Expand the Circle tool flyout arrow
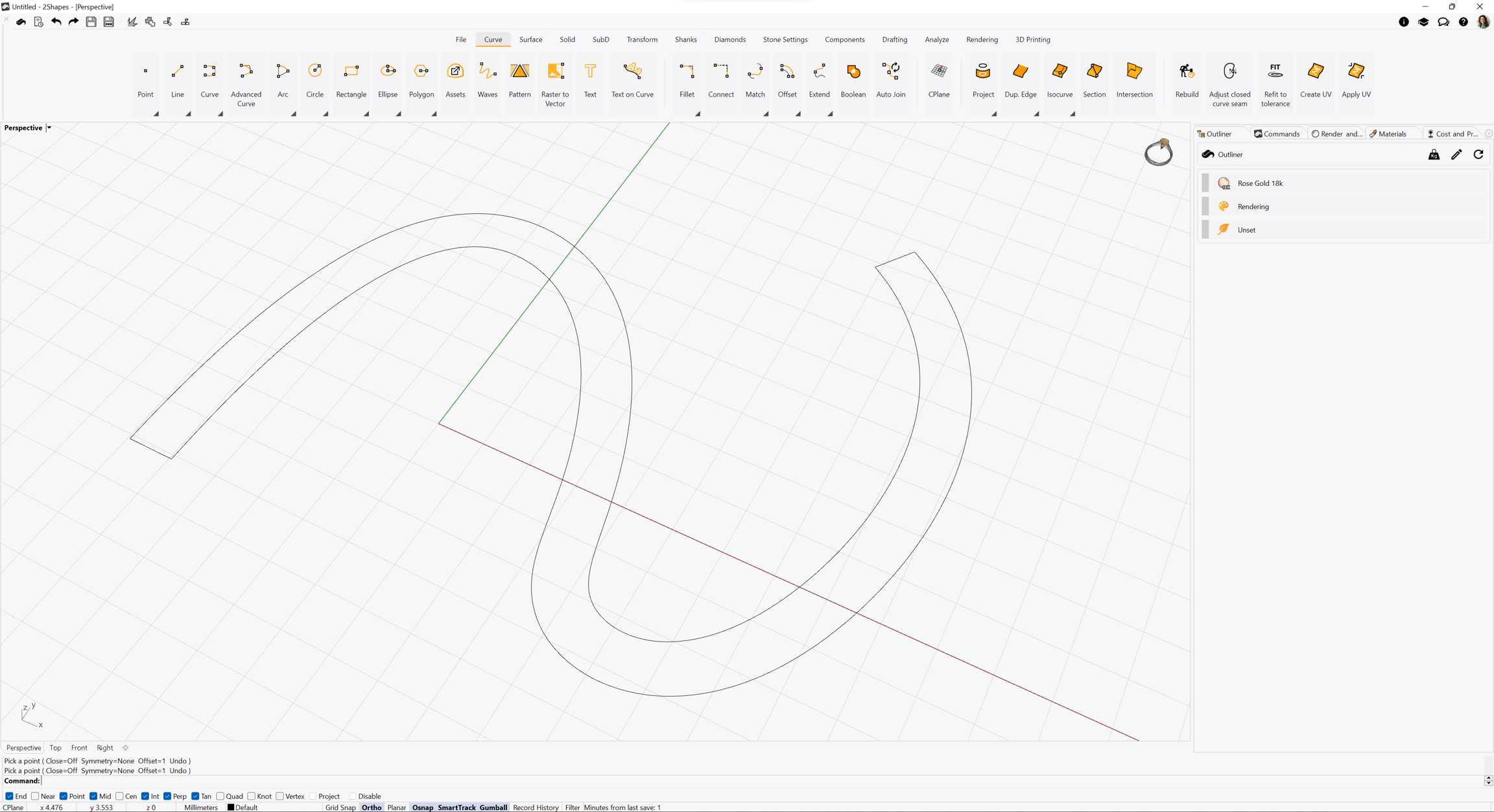 [x=326, y=114]
